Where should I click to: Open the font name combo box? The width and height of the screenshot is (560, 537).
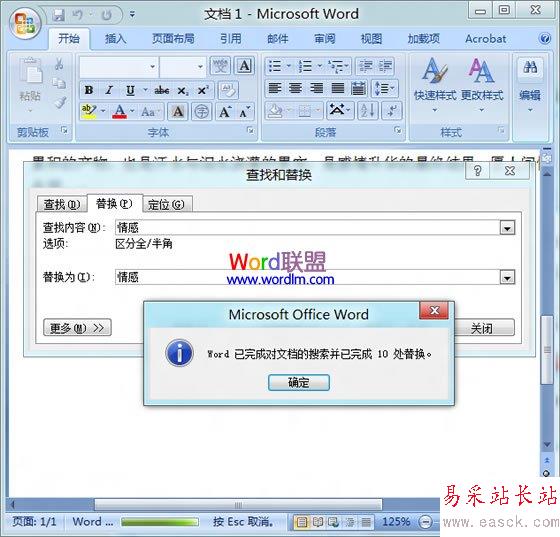pyautogui.click(x=118, y=66)
